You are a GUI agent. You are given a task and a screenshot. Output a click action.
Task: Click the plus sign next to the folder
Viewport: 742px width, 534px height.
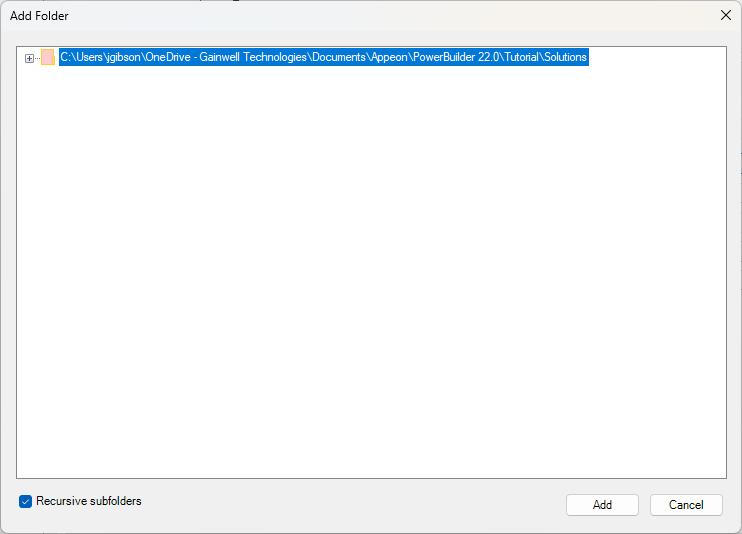tap(29, 58)
